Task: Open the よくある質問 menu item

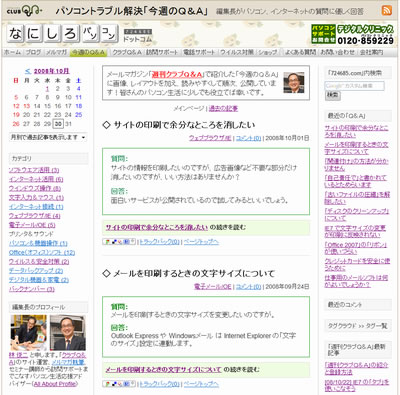Action: [x=300, y=52]
